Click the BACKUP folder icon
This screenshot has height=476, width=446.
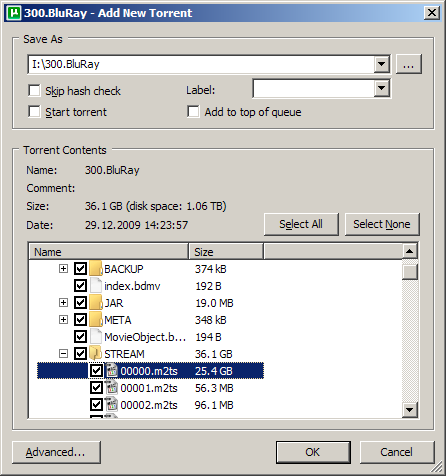click(96, 269)
